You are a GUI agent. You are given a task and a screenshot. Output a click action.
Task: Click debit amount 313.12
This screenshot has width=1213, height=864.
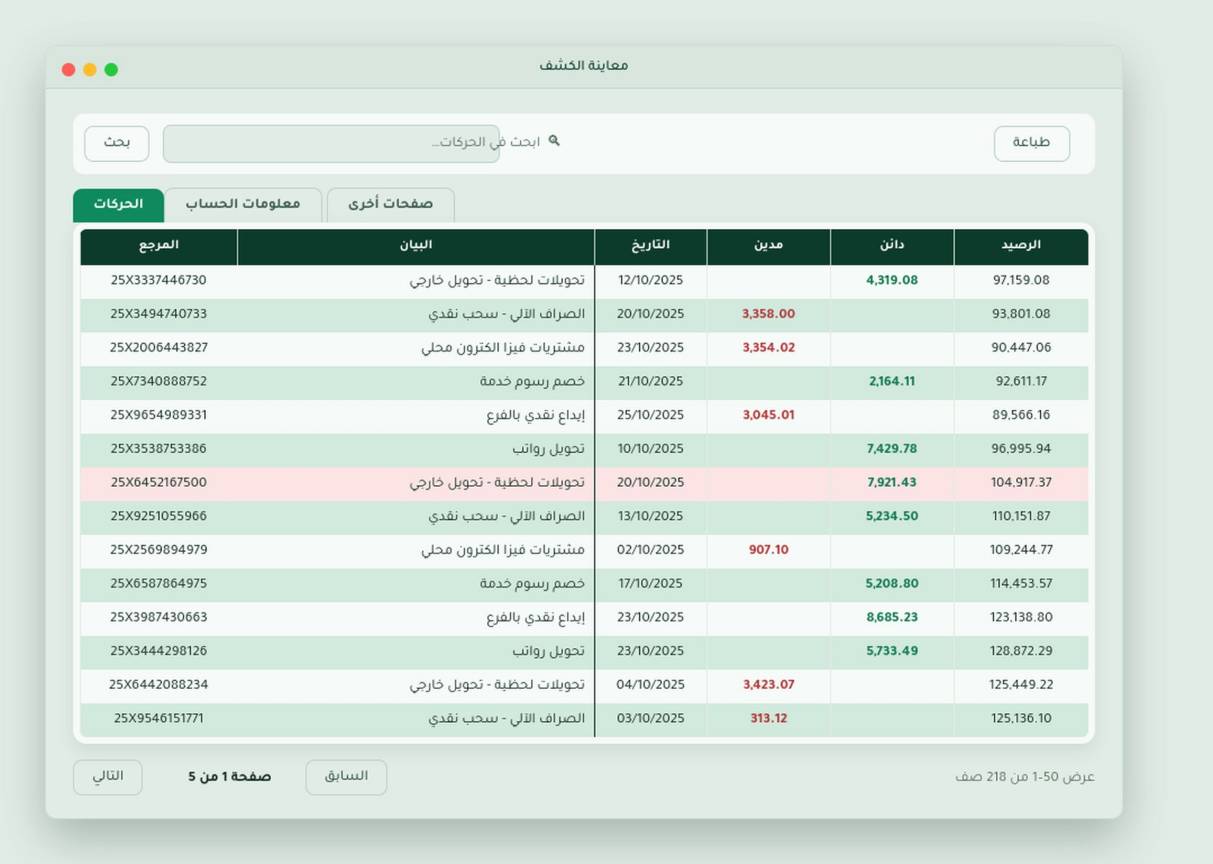pos(768,719)
